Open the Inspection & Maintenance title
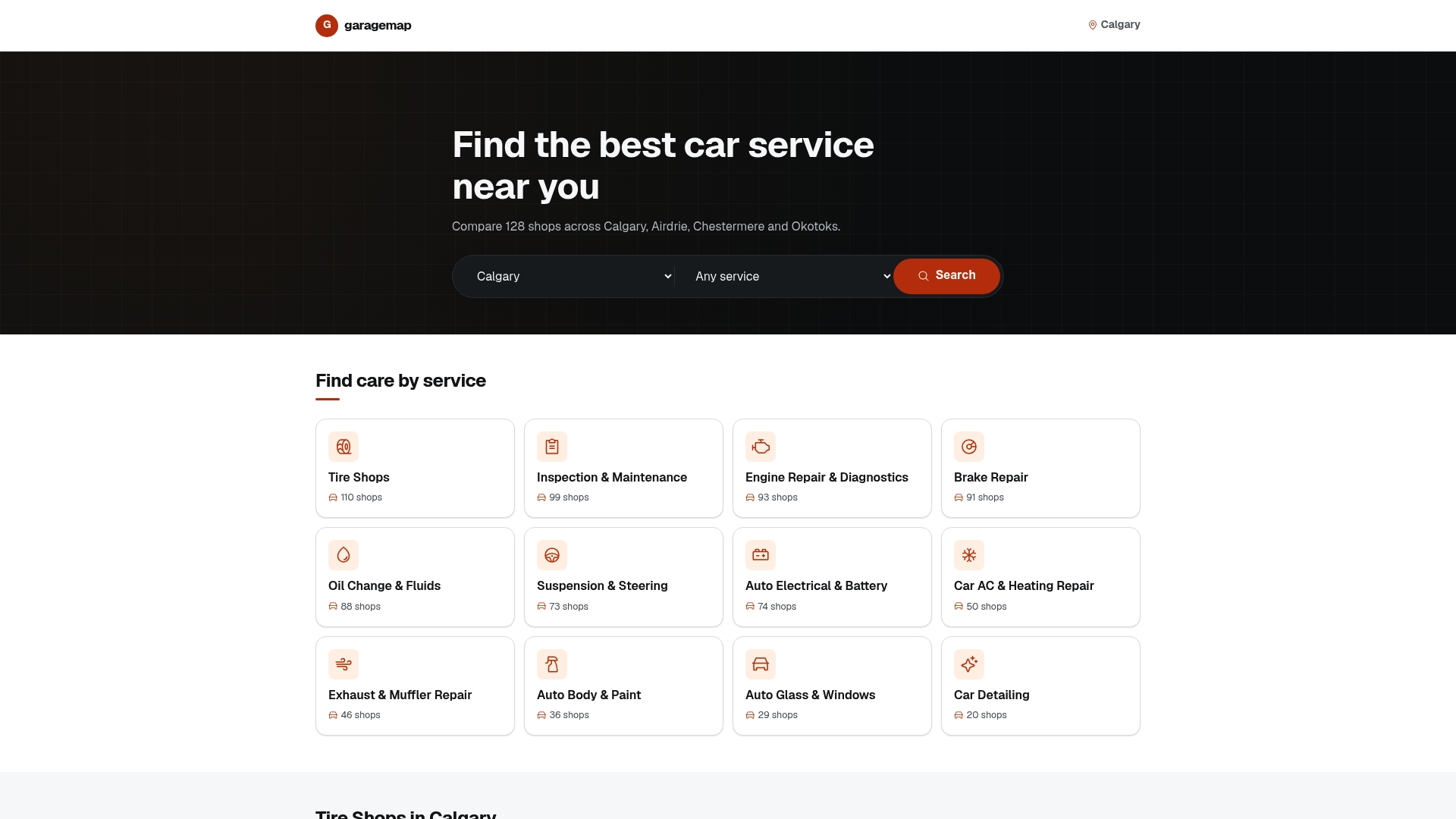 [612, 477]
